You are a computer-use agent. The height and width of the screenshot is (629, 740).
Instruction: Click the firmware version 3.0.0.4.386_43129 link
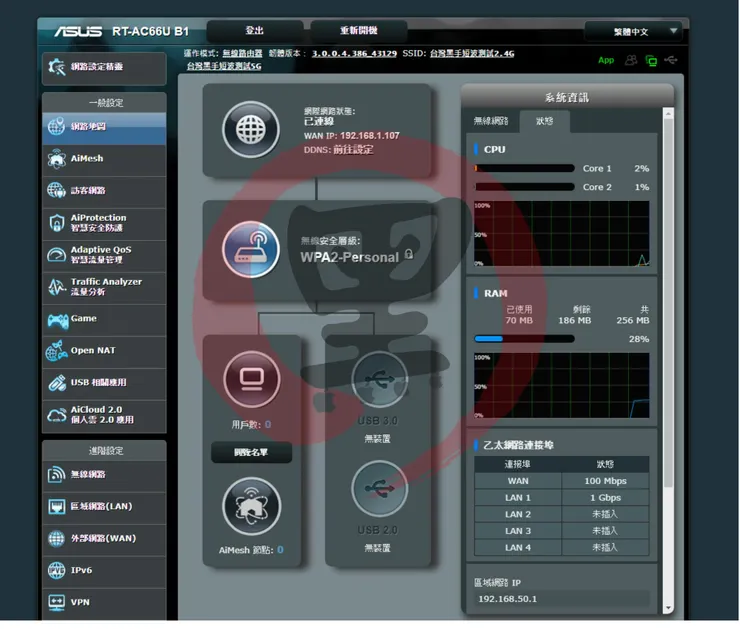point(354,53)
